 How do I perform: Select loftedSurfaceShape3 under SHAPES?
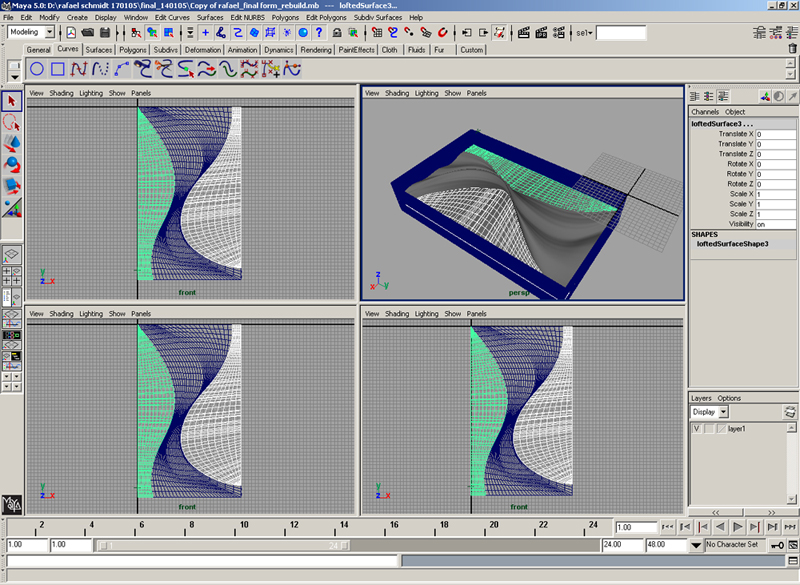tap(733, 244)
